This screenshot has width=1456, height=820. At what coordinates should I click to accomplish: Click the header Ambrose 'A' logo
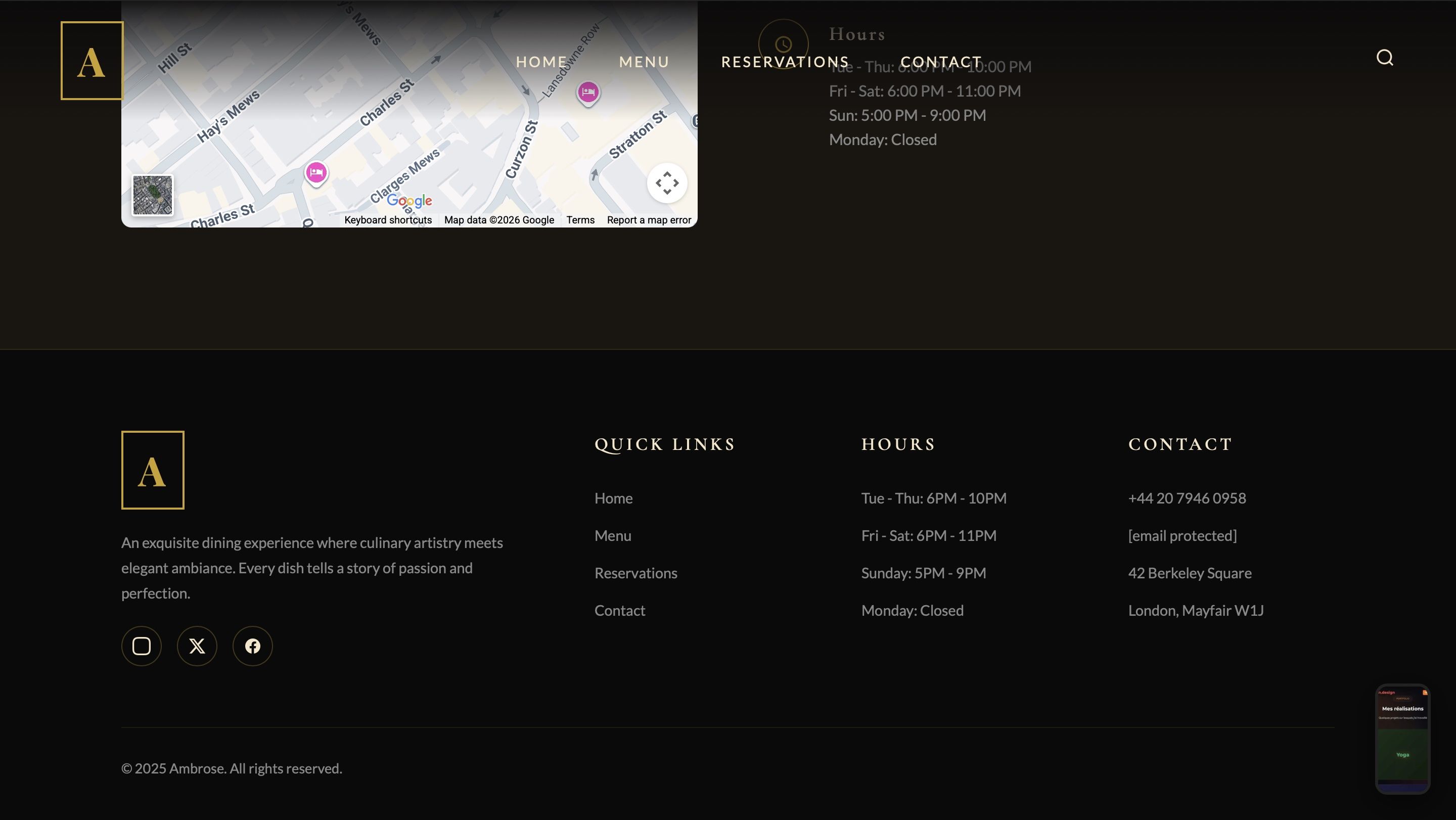click(x=92, y=61)
